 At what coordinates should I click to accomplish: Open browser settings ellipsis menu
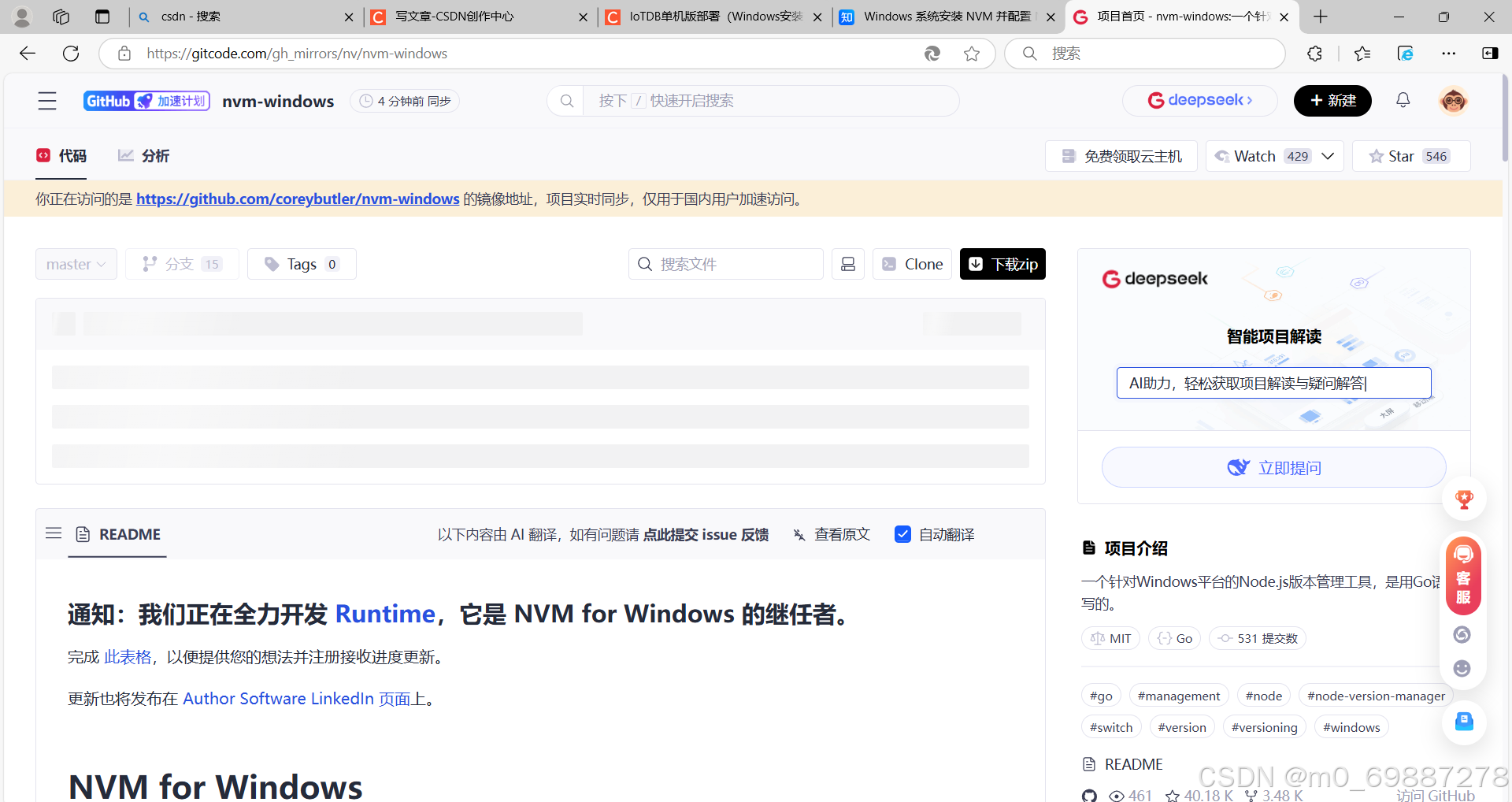[x=1448, y=53]
